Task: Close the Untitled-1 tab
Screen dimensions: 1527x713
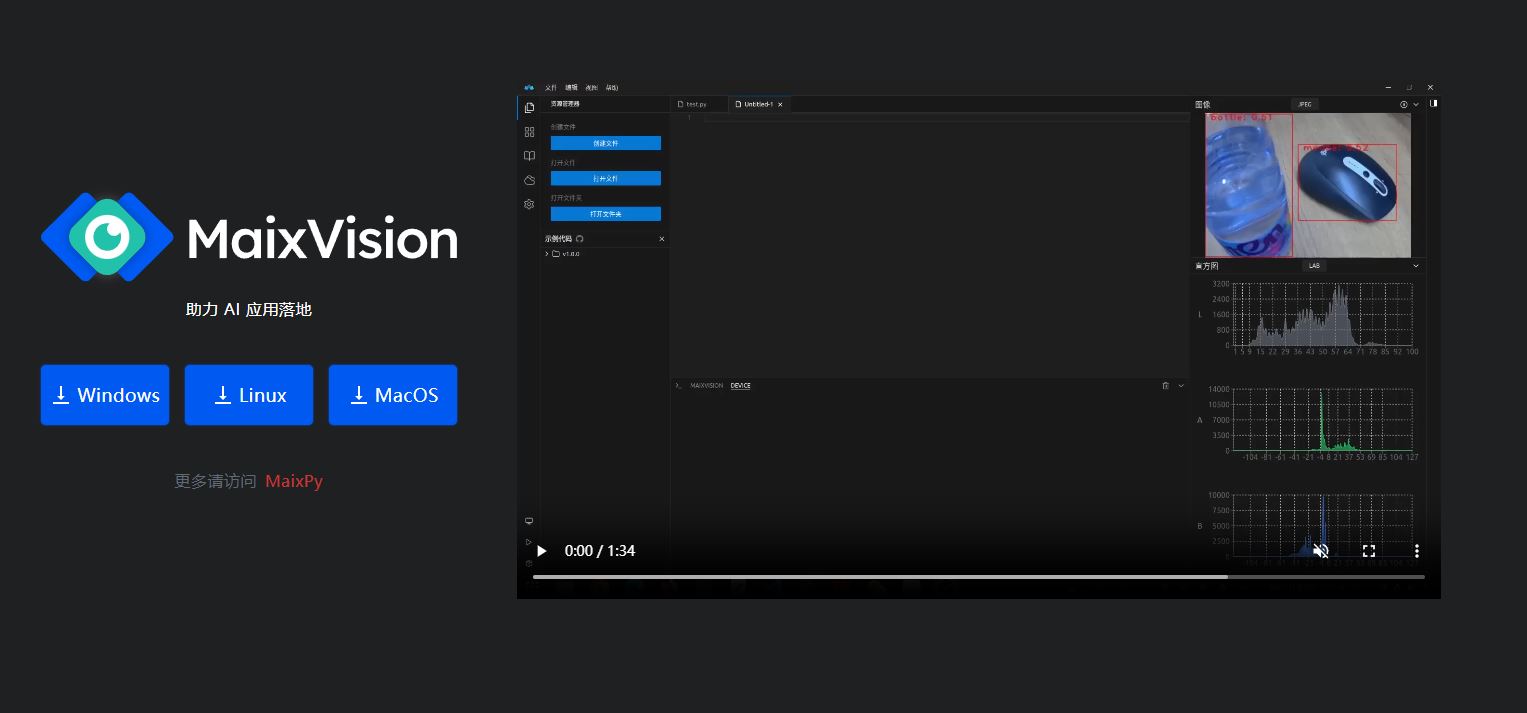Action: tap(781, 104)
